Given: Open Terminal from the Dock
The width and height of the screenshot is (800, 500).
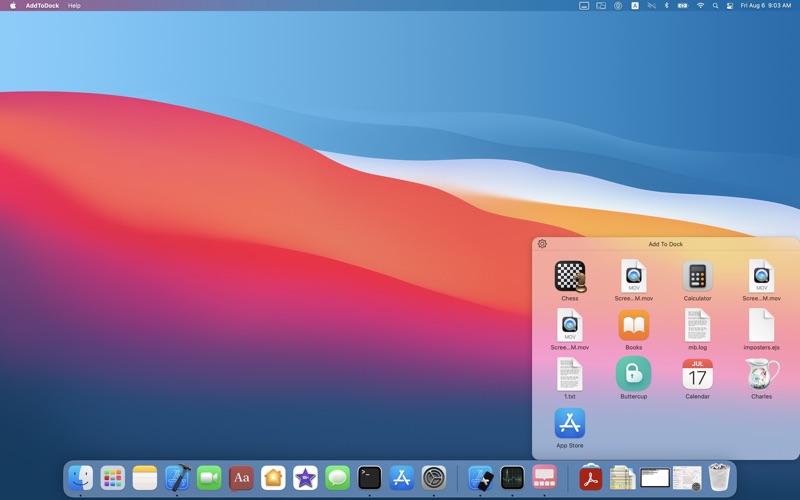Looking at the screenshot, I should coord(370,478).
